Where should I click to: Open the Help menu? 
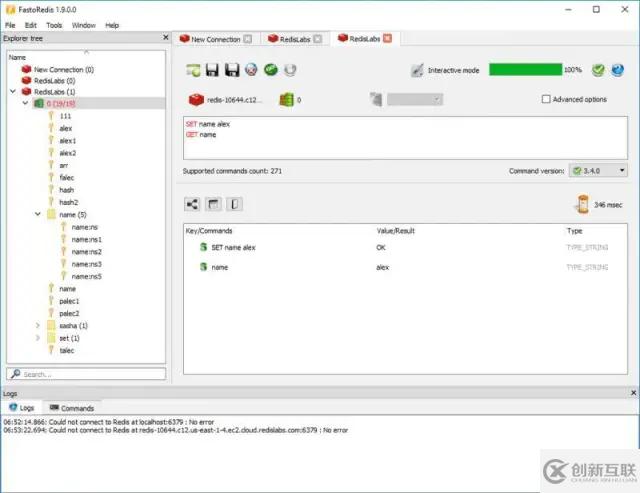click(x=112, y=25)
